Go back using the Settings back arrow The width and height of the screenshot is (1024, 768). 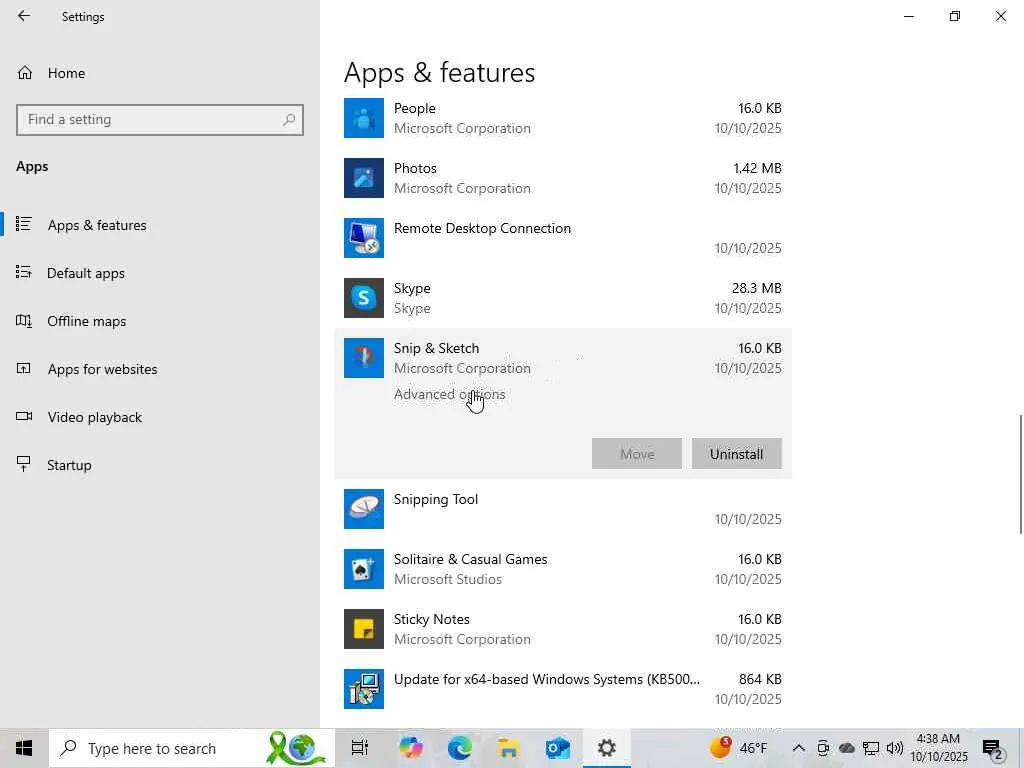[24, 16]
